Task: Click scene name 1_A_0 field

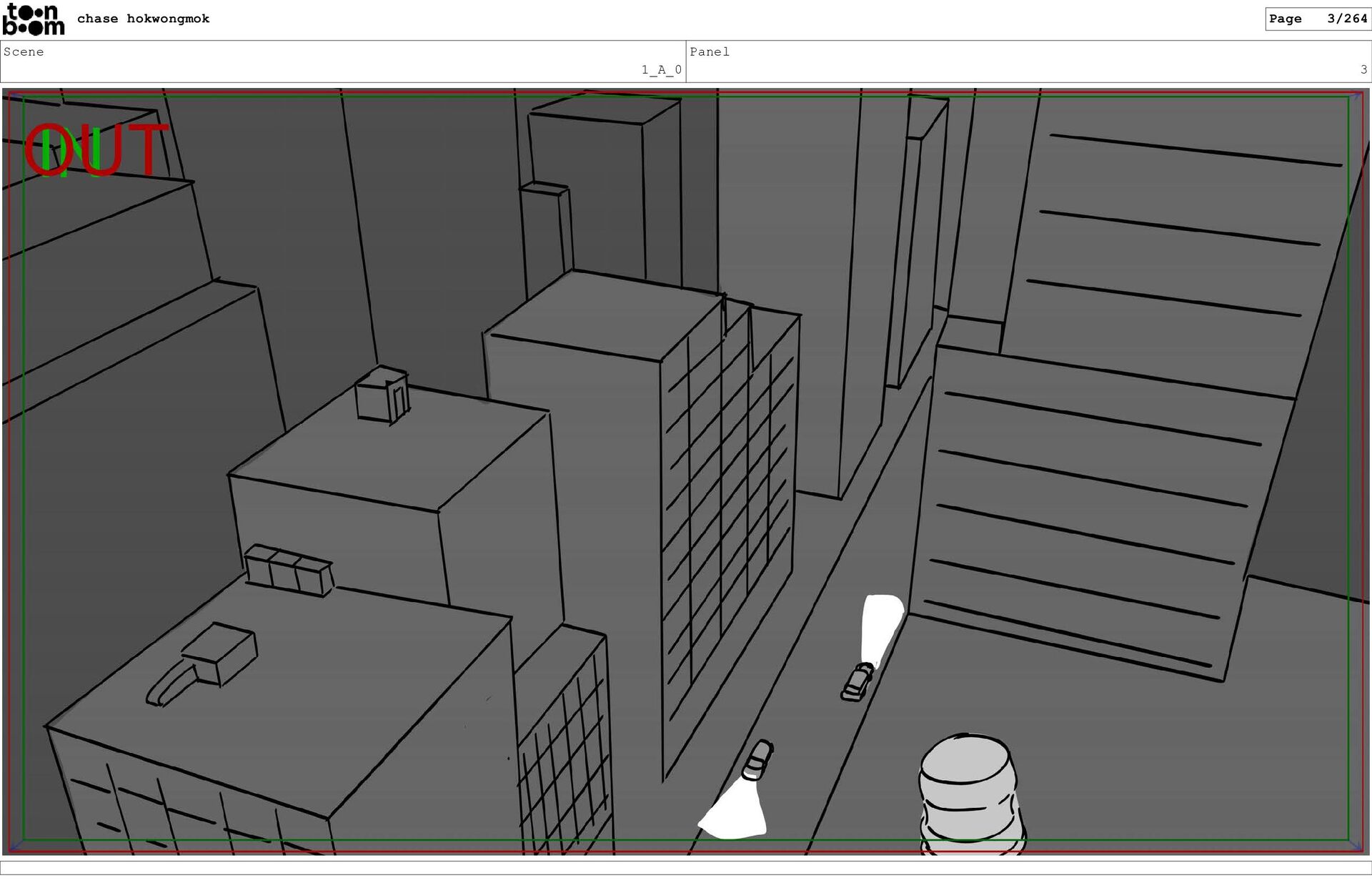Action: [661, 70]
